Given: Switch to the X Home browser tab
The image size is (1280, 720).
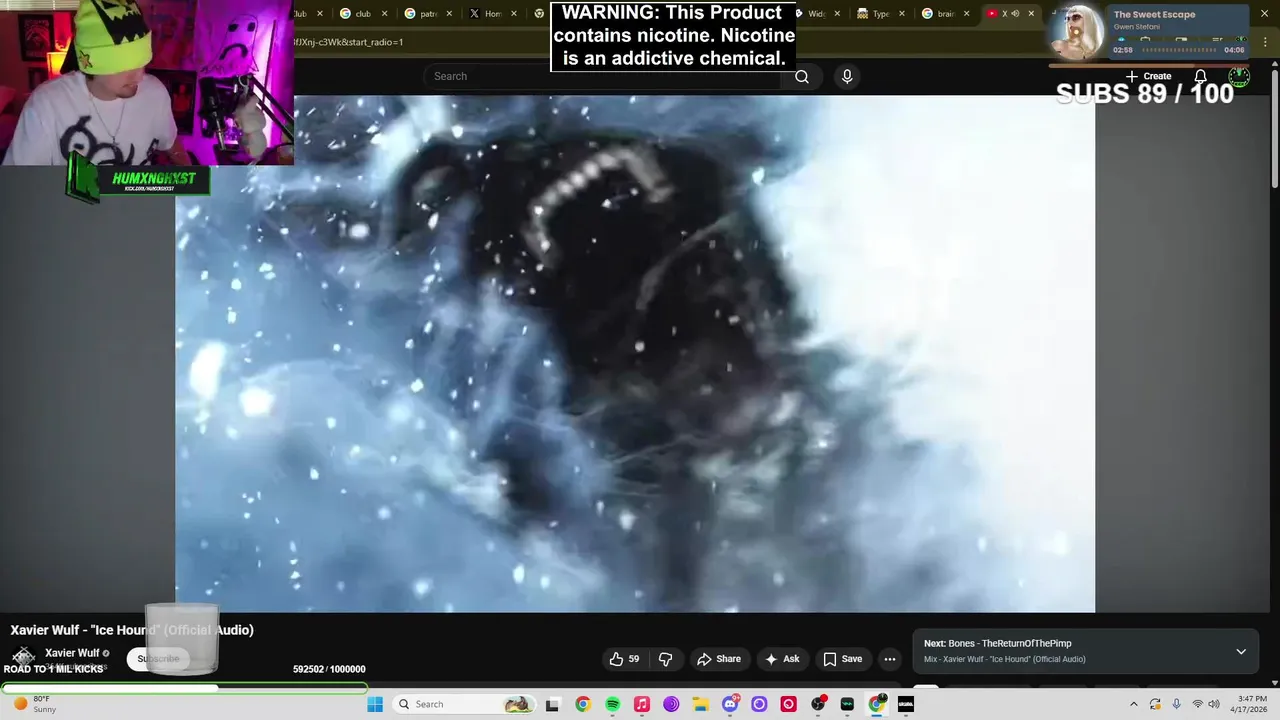Looking at the screenshot, I should [491, 14].
